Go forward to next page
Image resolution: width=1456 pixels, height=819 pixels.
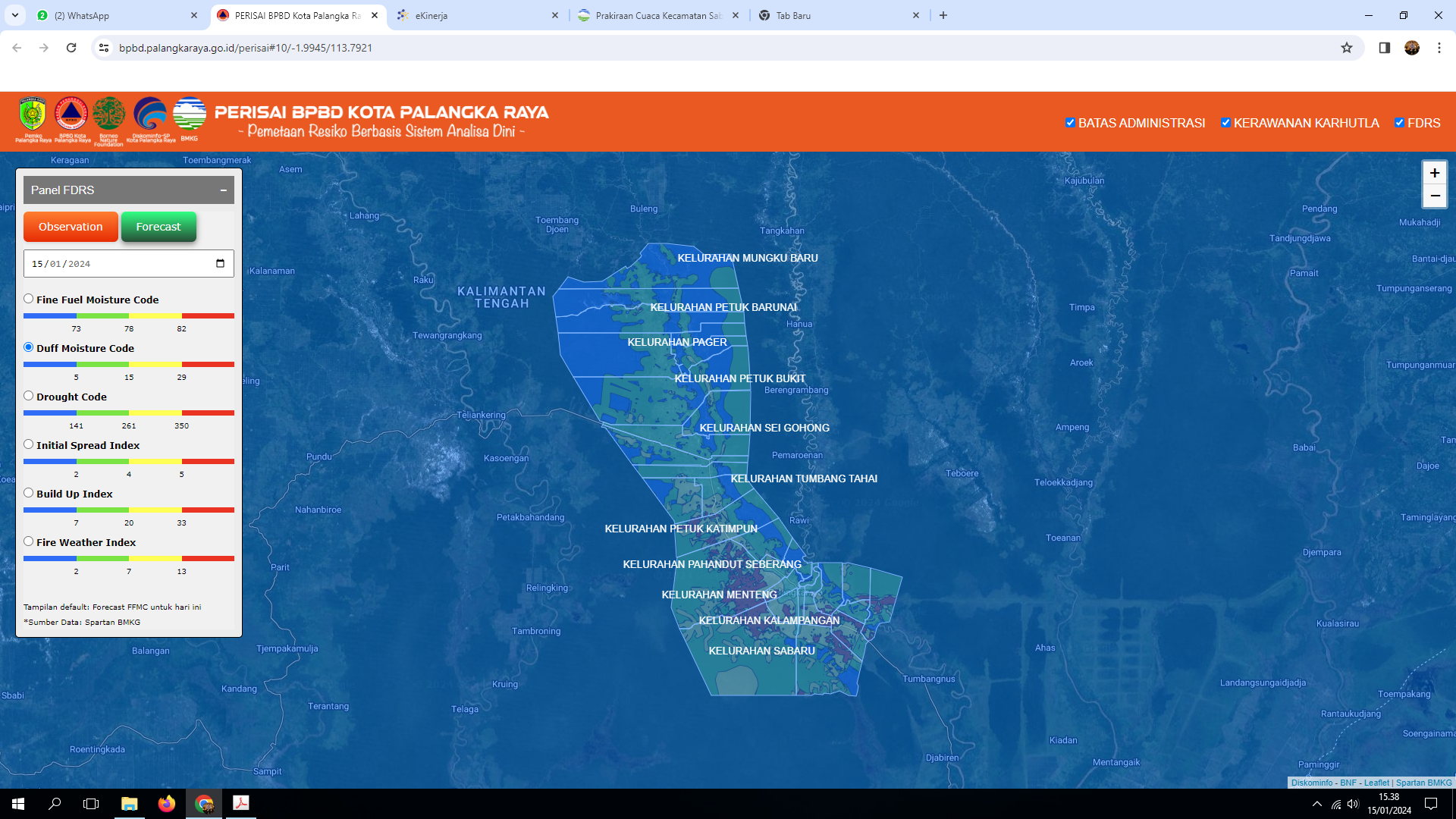[x=44, y=48]
